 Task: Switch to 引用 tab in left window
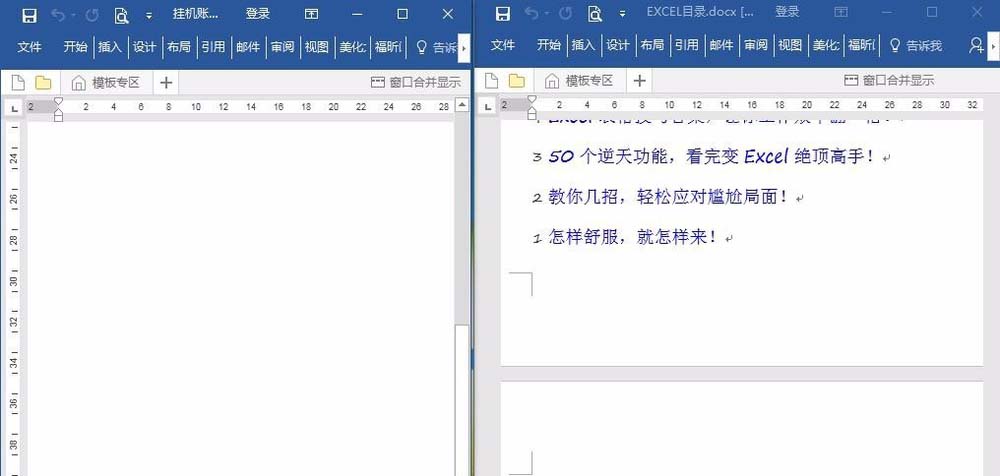click(x=213, y=47)
